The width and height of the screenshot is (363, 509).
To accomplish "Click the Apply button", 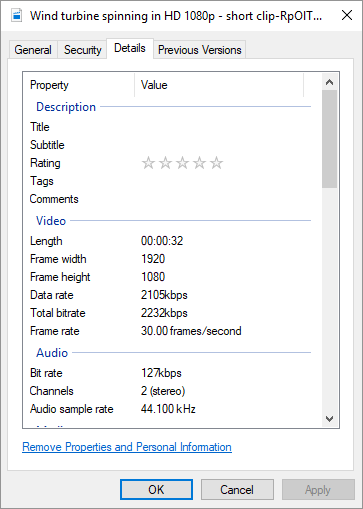I will coord(318,490).
